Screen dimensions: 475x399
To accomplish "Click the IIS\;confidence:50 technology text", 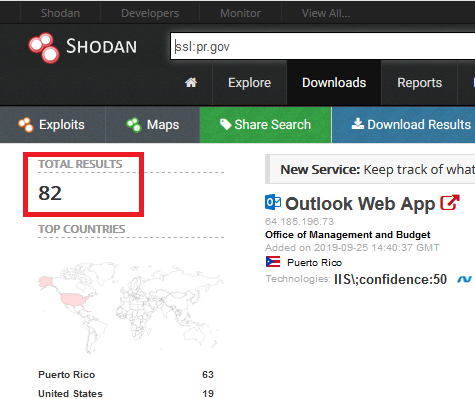I will pyautogui.click(x=390, y=279).
